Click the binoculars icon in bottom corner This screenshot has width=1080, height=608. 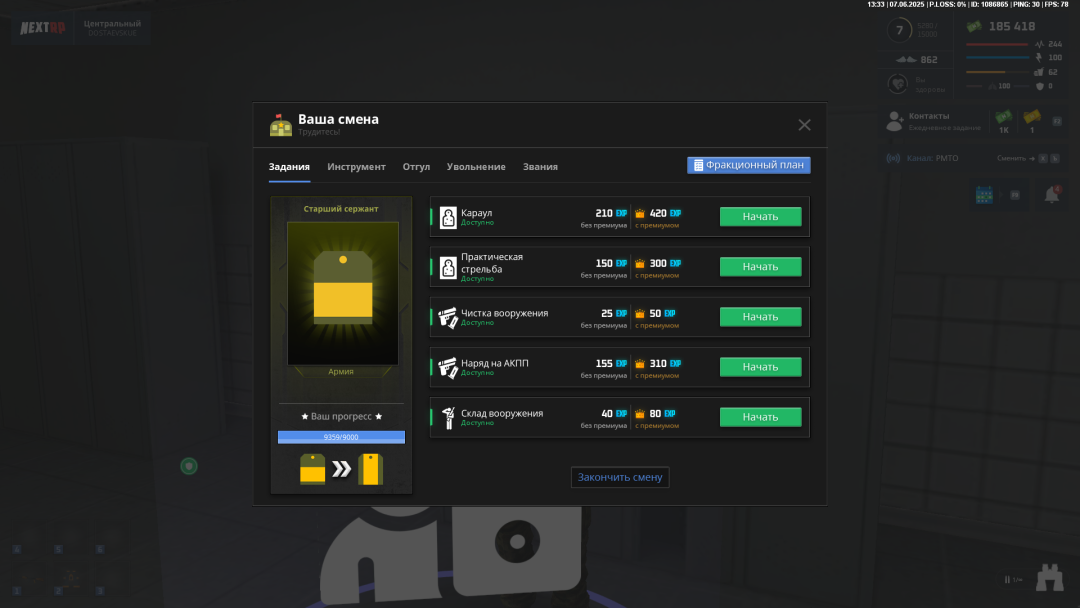[x=1049, y=577]
